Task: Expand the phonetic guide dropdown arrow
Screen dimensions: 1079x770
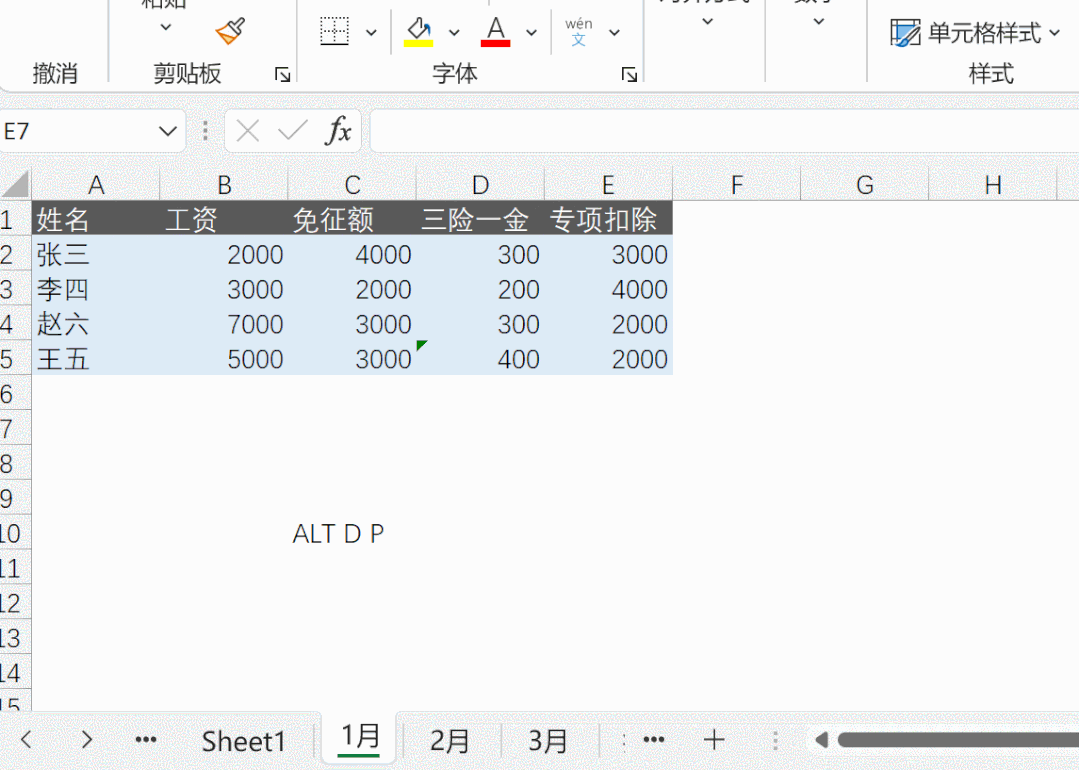Action: pos(615,32)
